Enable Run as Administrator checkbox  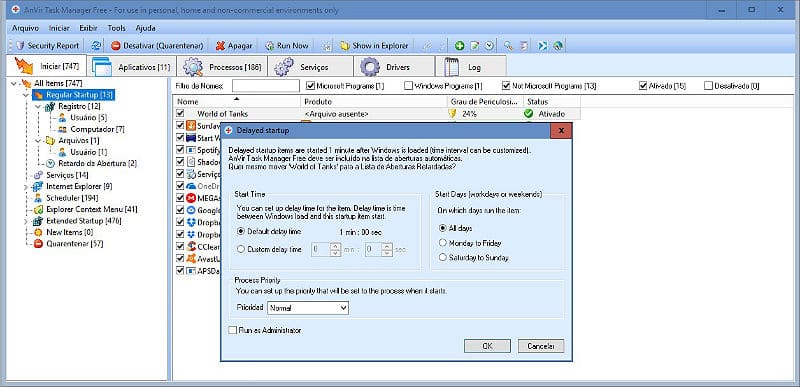tap(233, 330)
